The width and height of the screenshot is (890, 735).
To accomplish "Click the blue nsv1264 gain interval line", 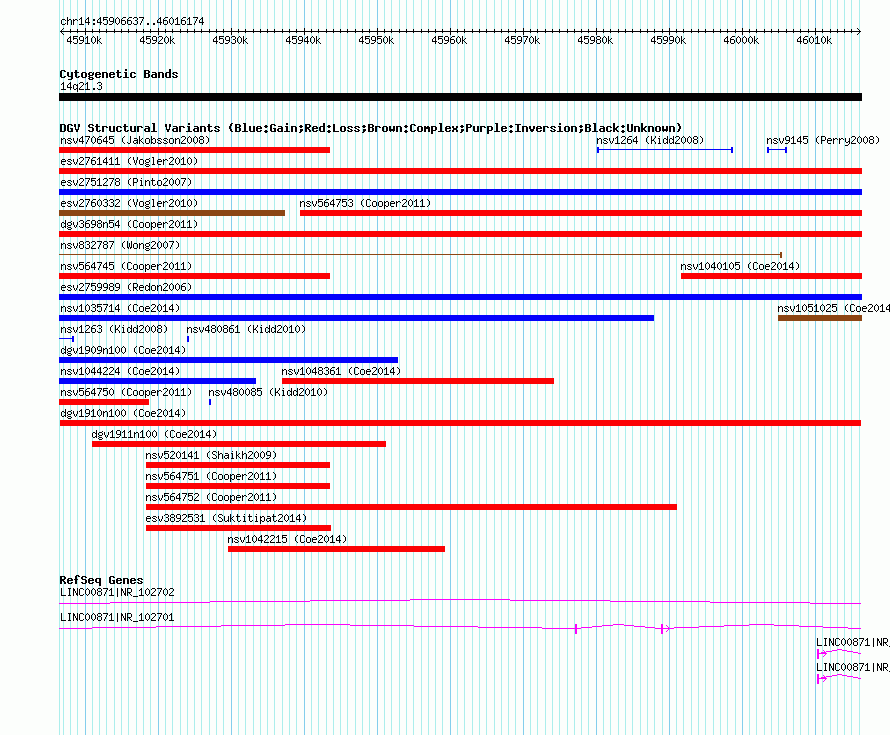I will point(665,150).
